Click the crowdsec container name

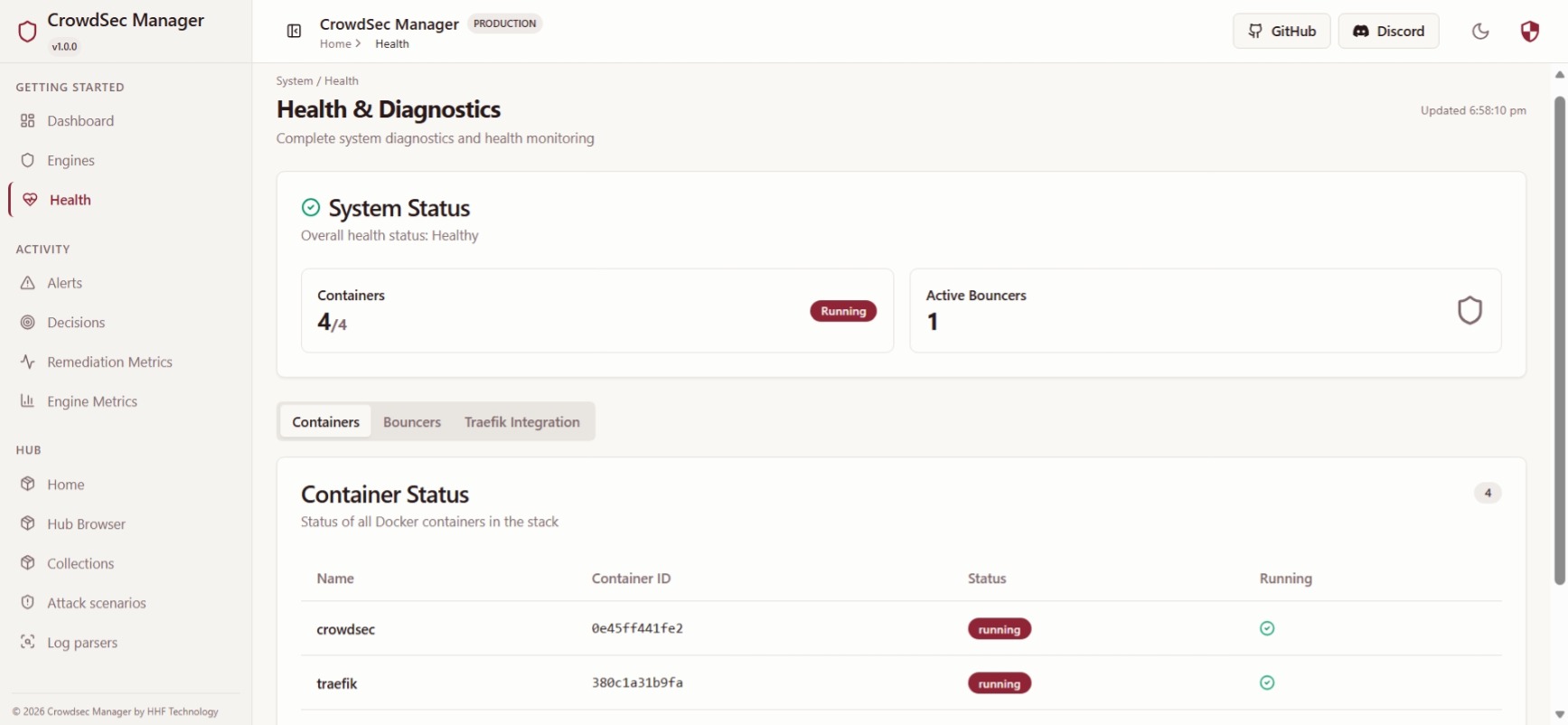(346, 629)
